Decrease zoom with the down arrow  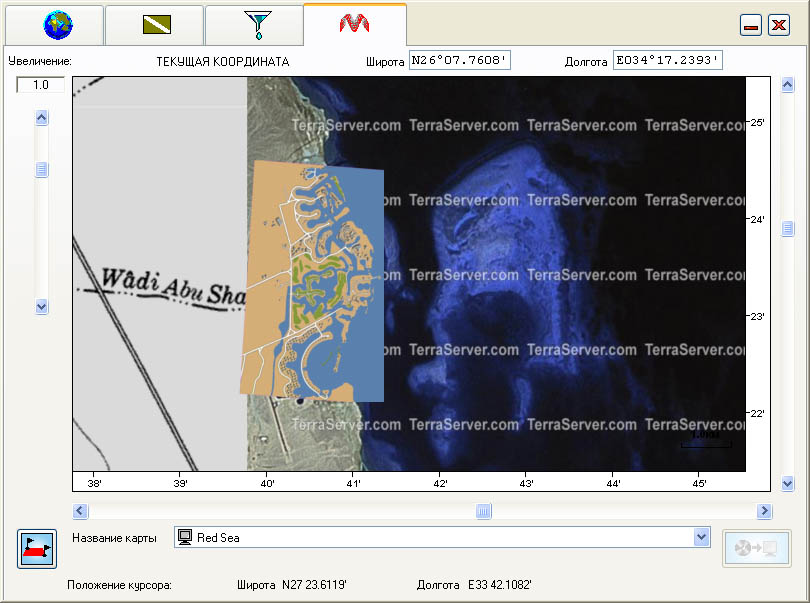(x=42, y=306)
